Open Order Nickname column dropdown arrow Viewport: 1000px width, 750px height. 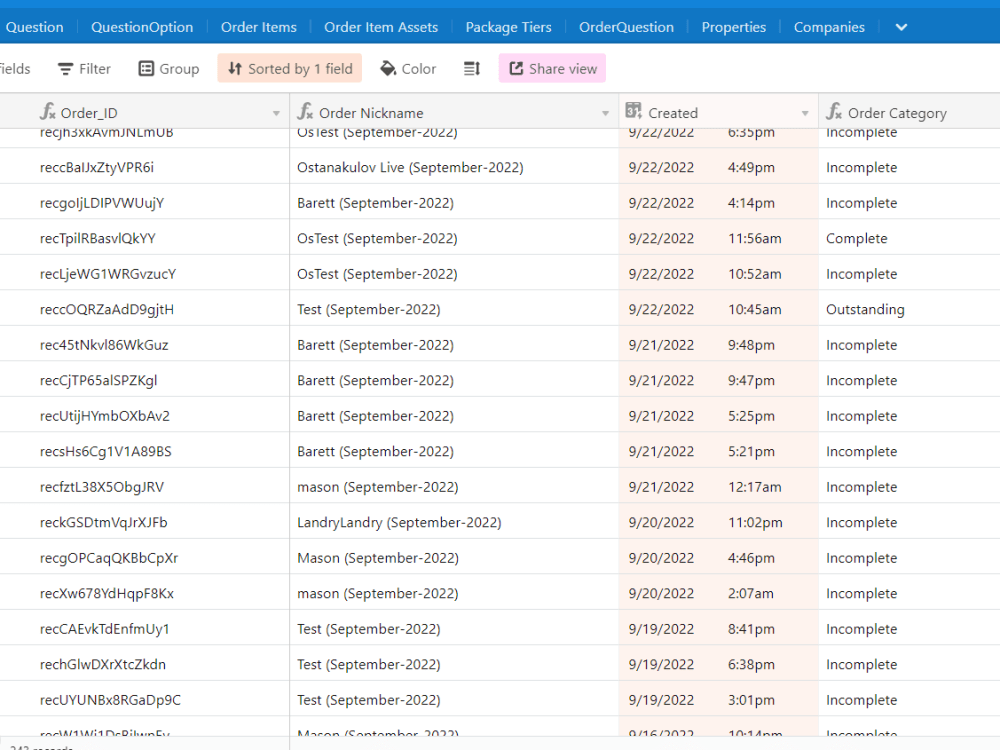coord(605,114)
